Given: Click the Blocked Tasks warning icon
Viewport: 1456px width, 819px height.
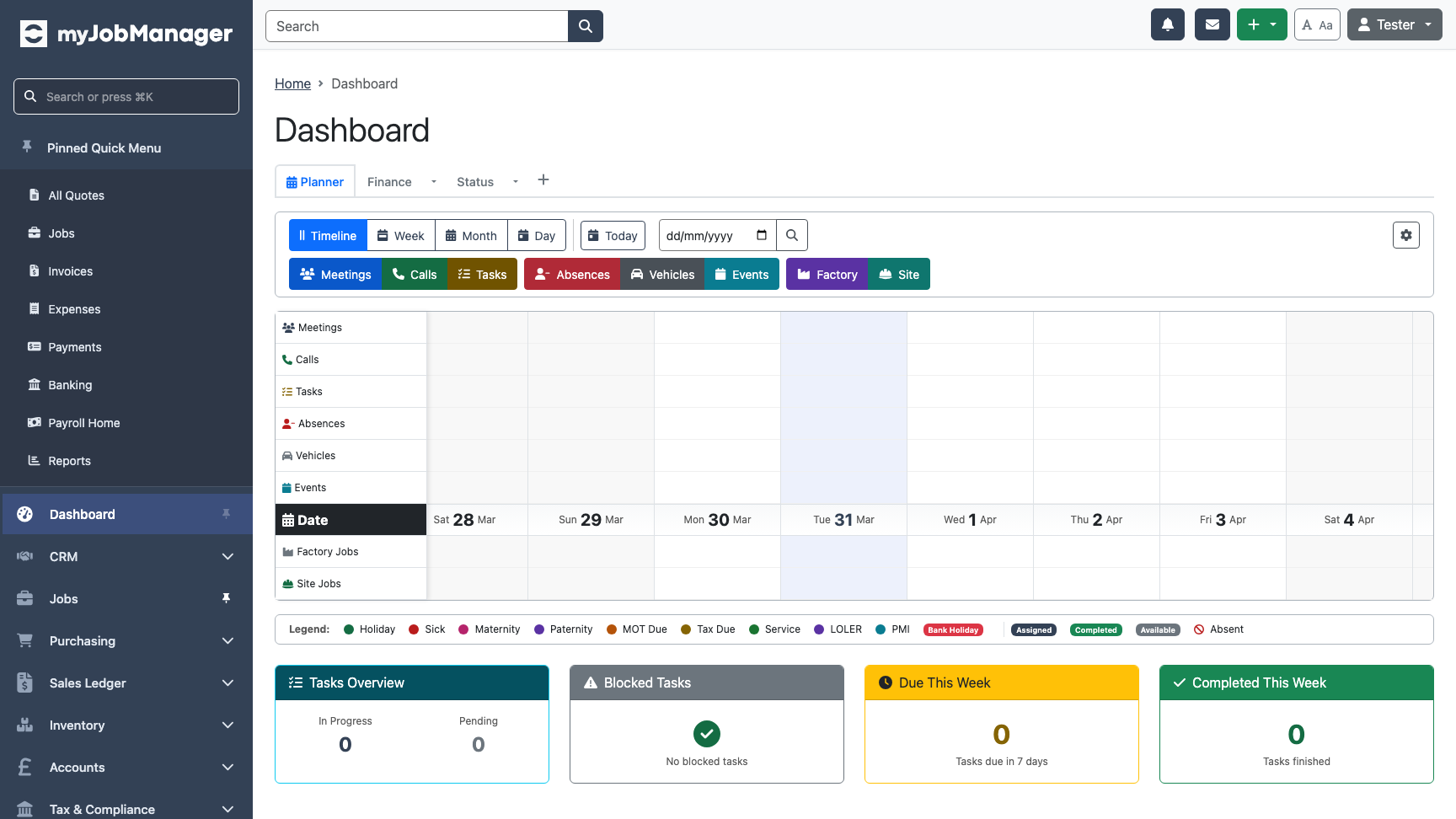Looking at the screenshot, I should pyautogui.click(x=591, y=682).
